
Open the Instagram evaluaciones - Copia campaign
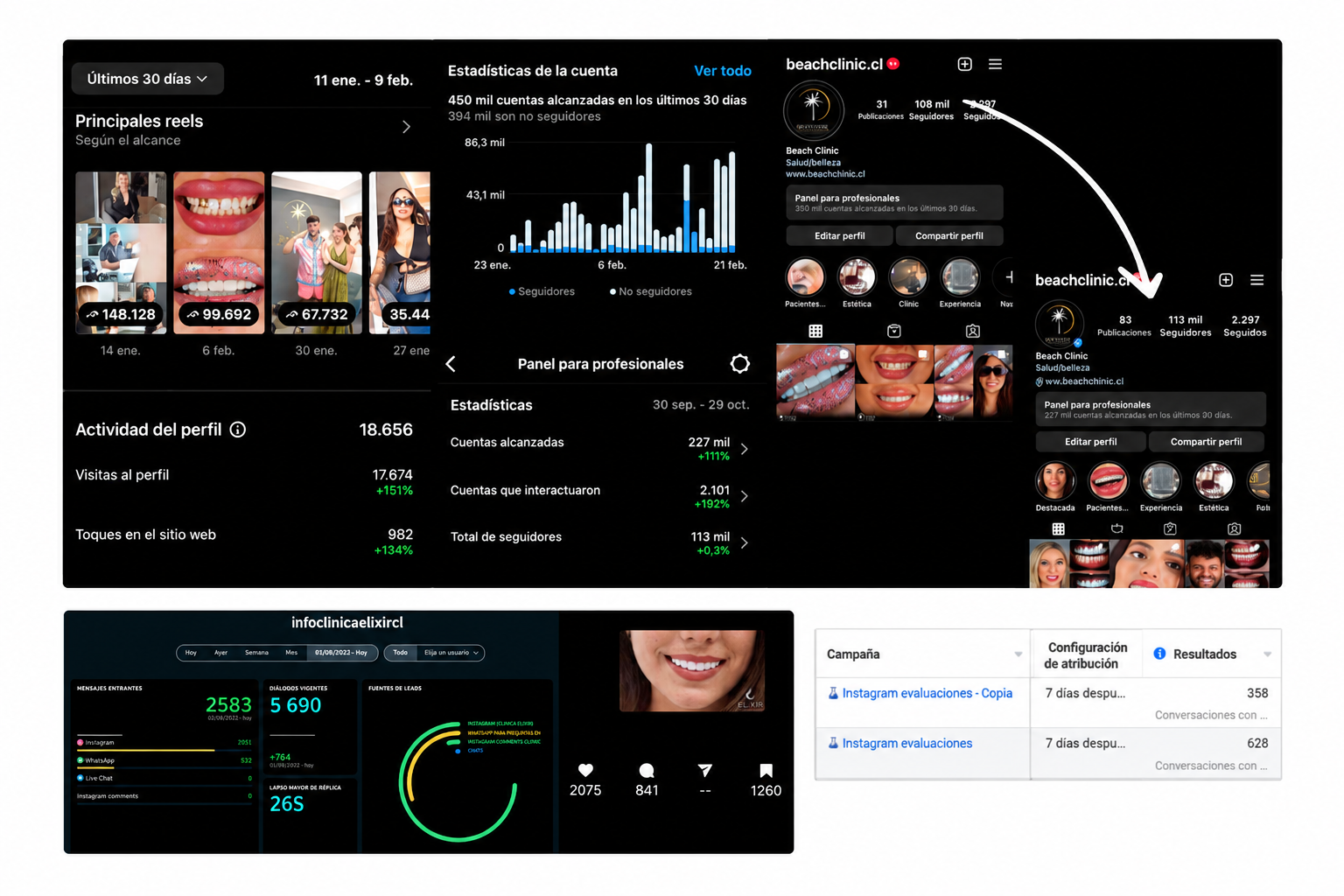tap(927, 693)
